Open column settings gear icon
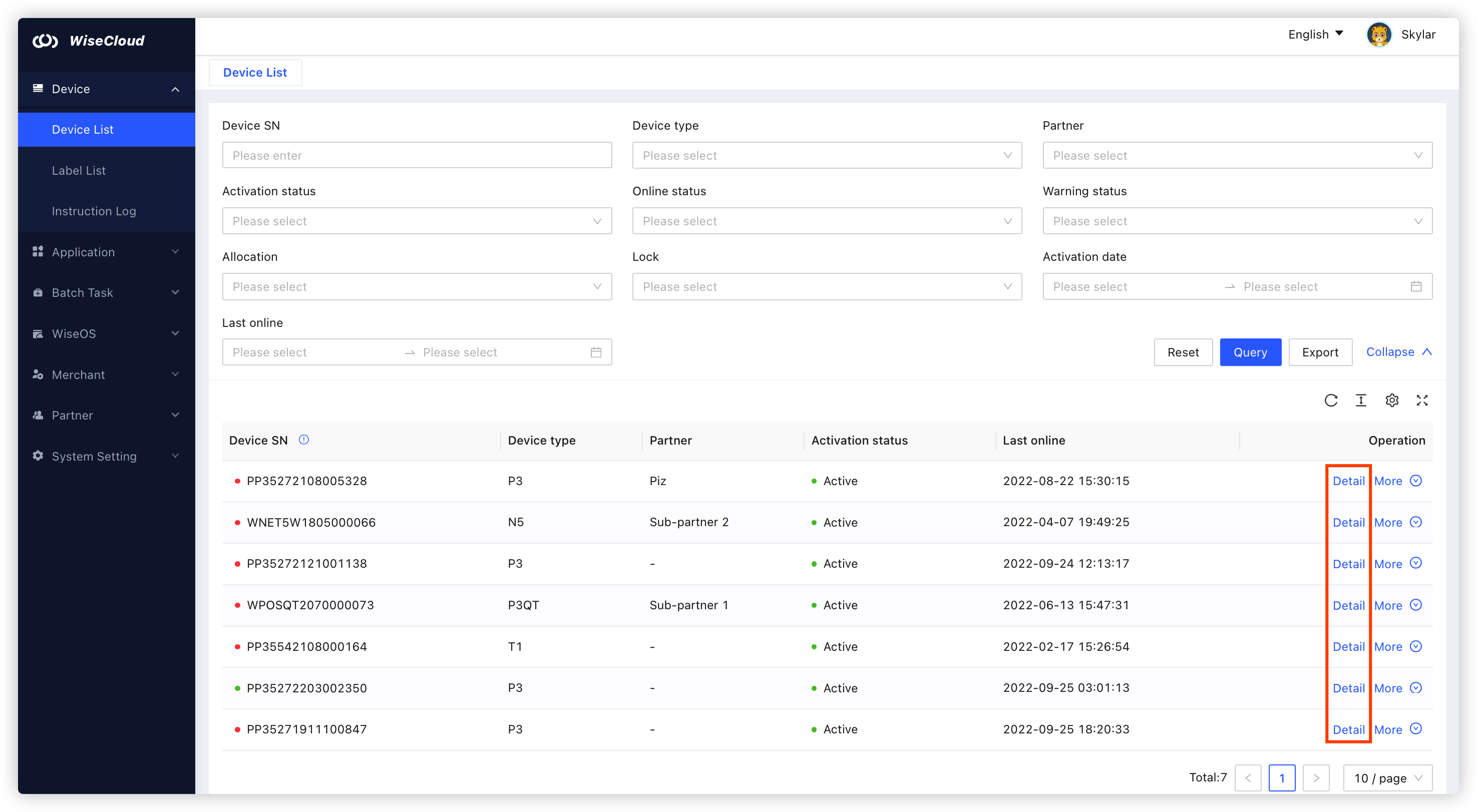 [x=1391, y=400]
